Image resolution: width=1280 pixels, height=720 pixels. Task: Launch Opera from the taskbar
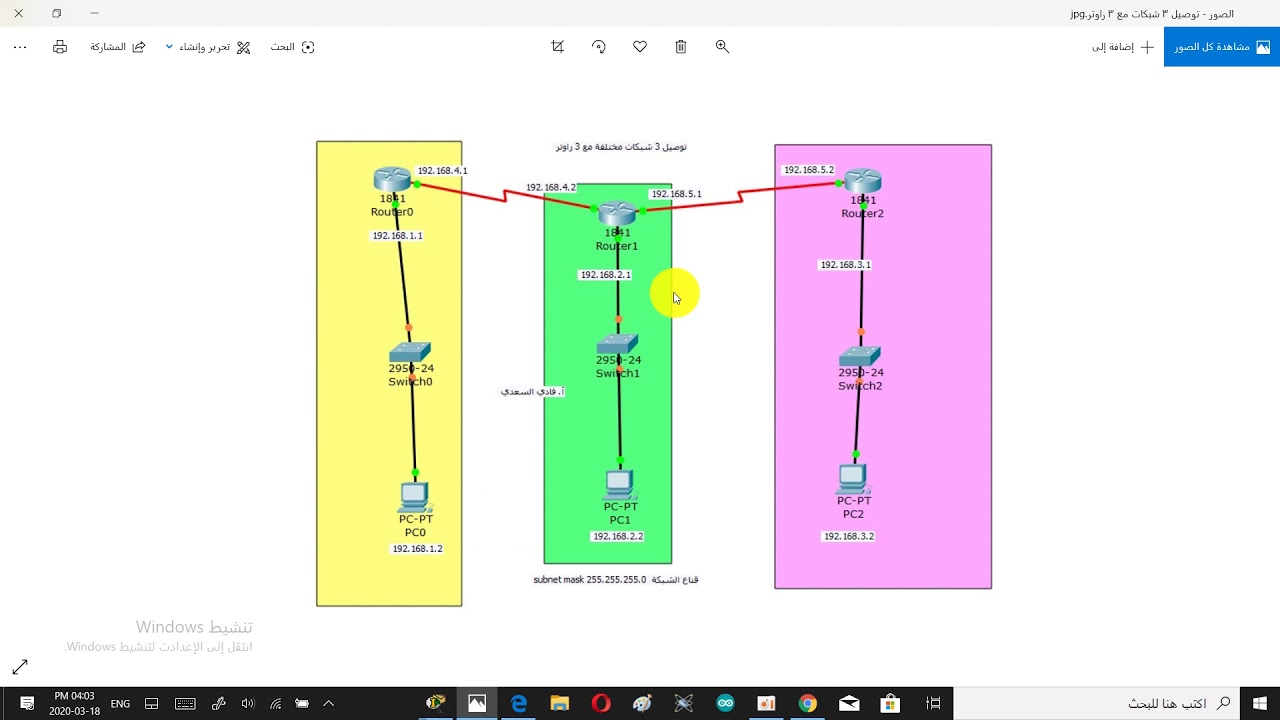(601, 704)
